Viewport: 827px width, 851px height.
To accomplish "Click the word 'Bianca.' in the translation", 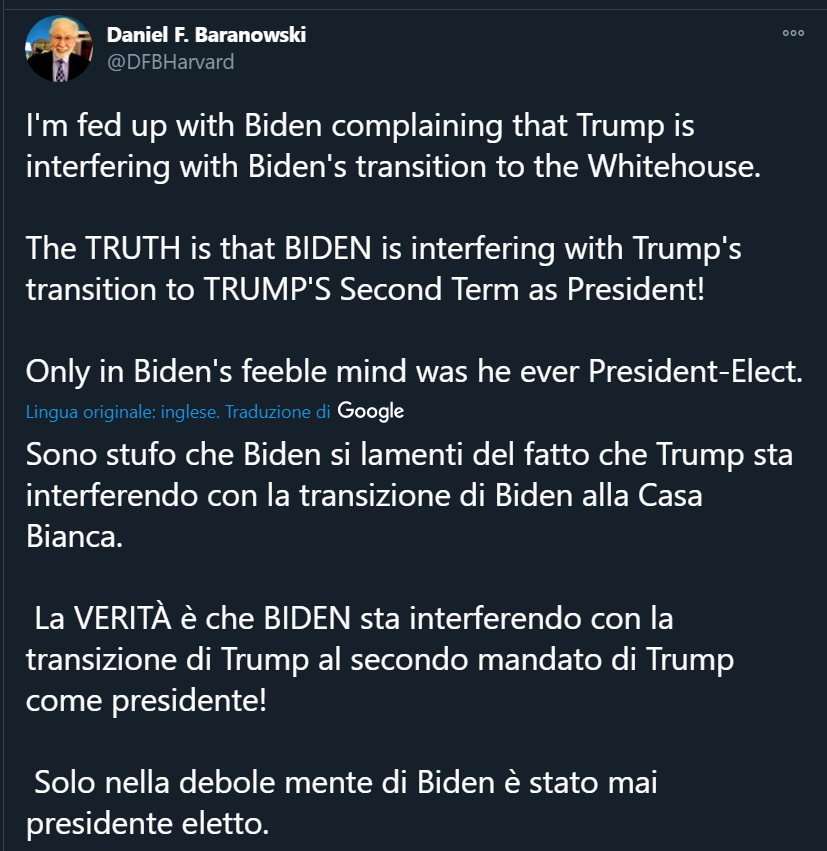I will pos(74,535).
